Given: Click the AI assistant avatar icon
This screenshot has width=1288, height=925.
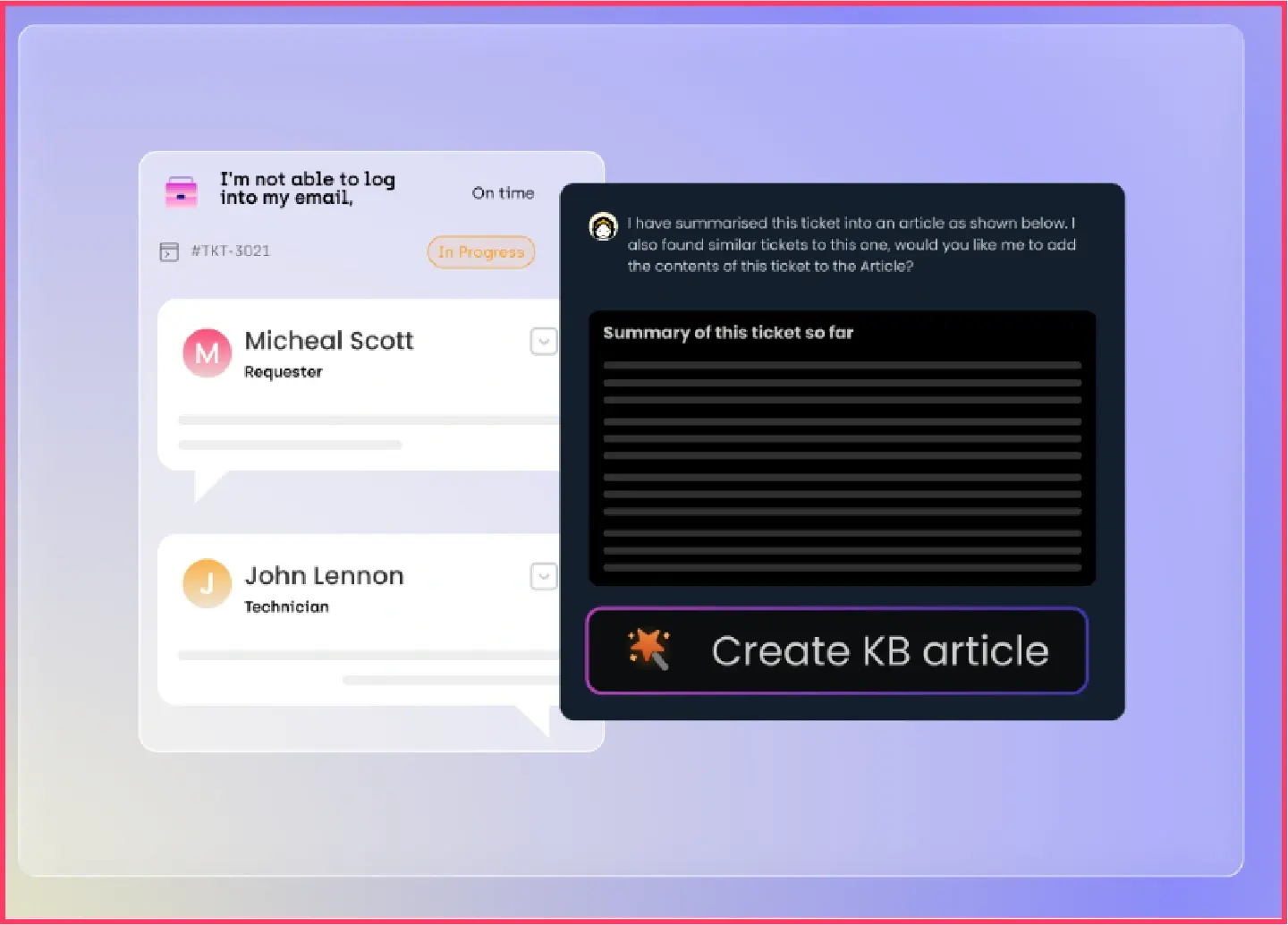Looking at the screenshot, I should pyautogui.click(x=604, y=226).
